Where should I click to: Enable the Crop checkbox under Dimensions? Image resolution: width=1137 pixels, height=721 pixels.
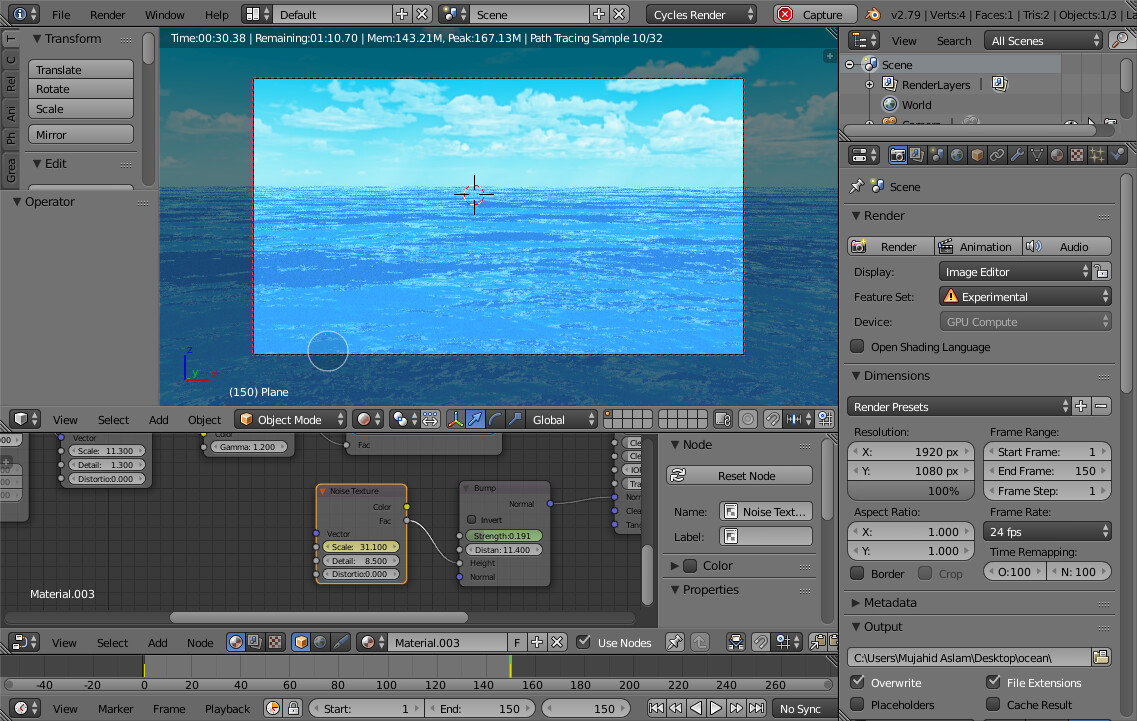(x=925, y=573)
